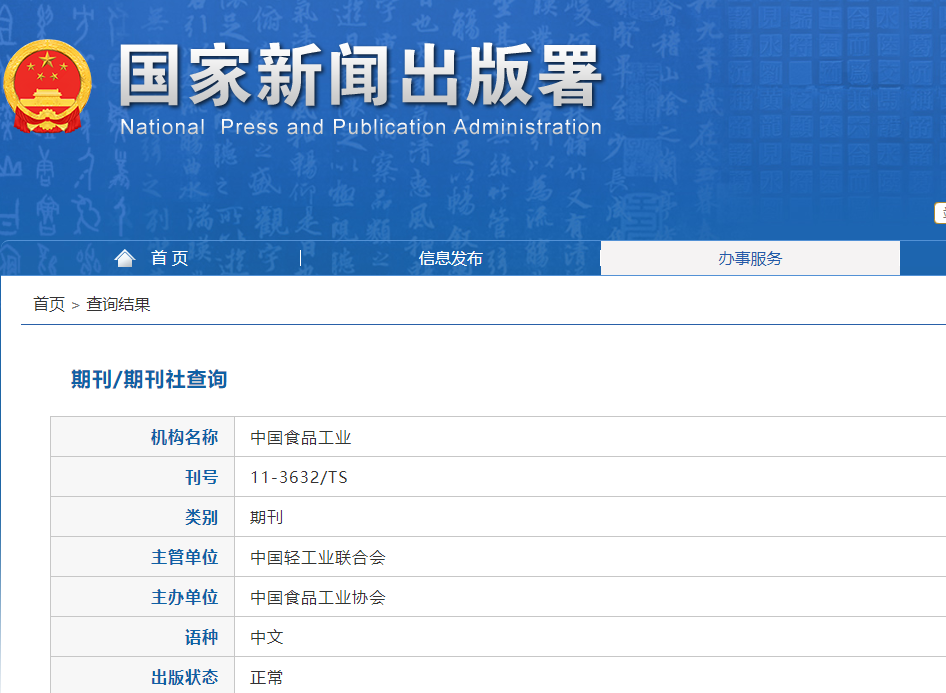The image size is (946, 693).
Task: Select the 主办单位 row label
Action: click(185, 597)
